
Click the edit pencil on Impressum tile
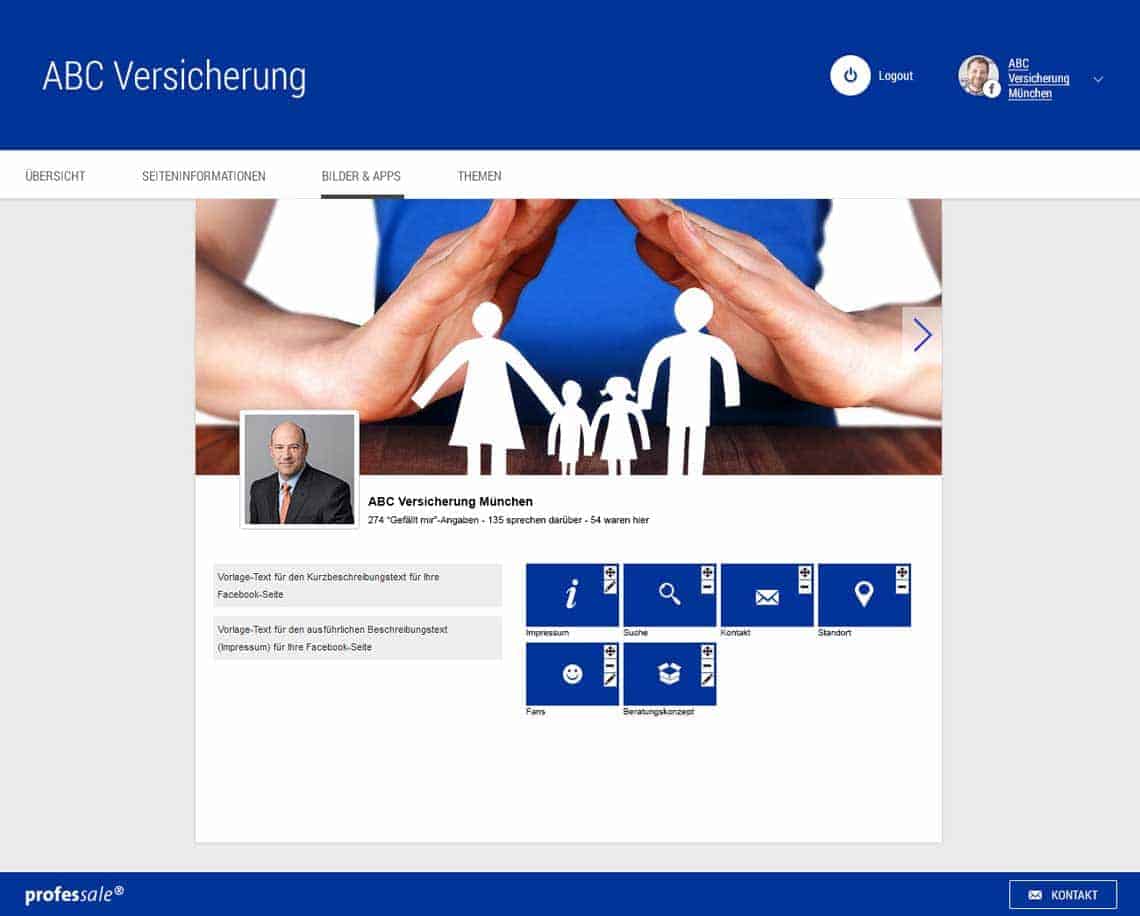[x=610, y=586]
